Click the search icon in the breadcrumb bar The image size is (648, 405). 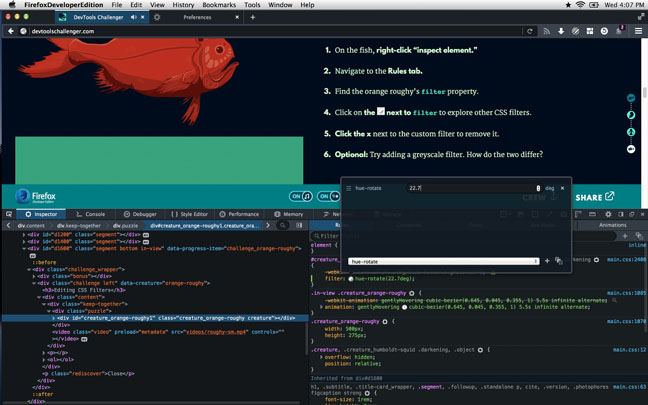pos(282,225)
